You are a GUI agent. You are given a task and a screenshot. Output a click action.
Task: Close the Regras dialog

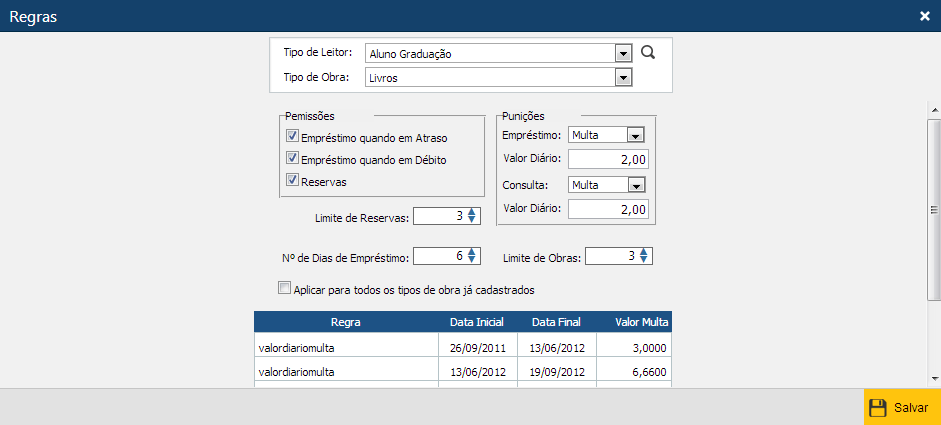tap(925, 16)
